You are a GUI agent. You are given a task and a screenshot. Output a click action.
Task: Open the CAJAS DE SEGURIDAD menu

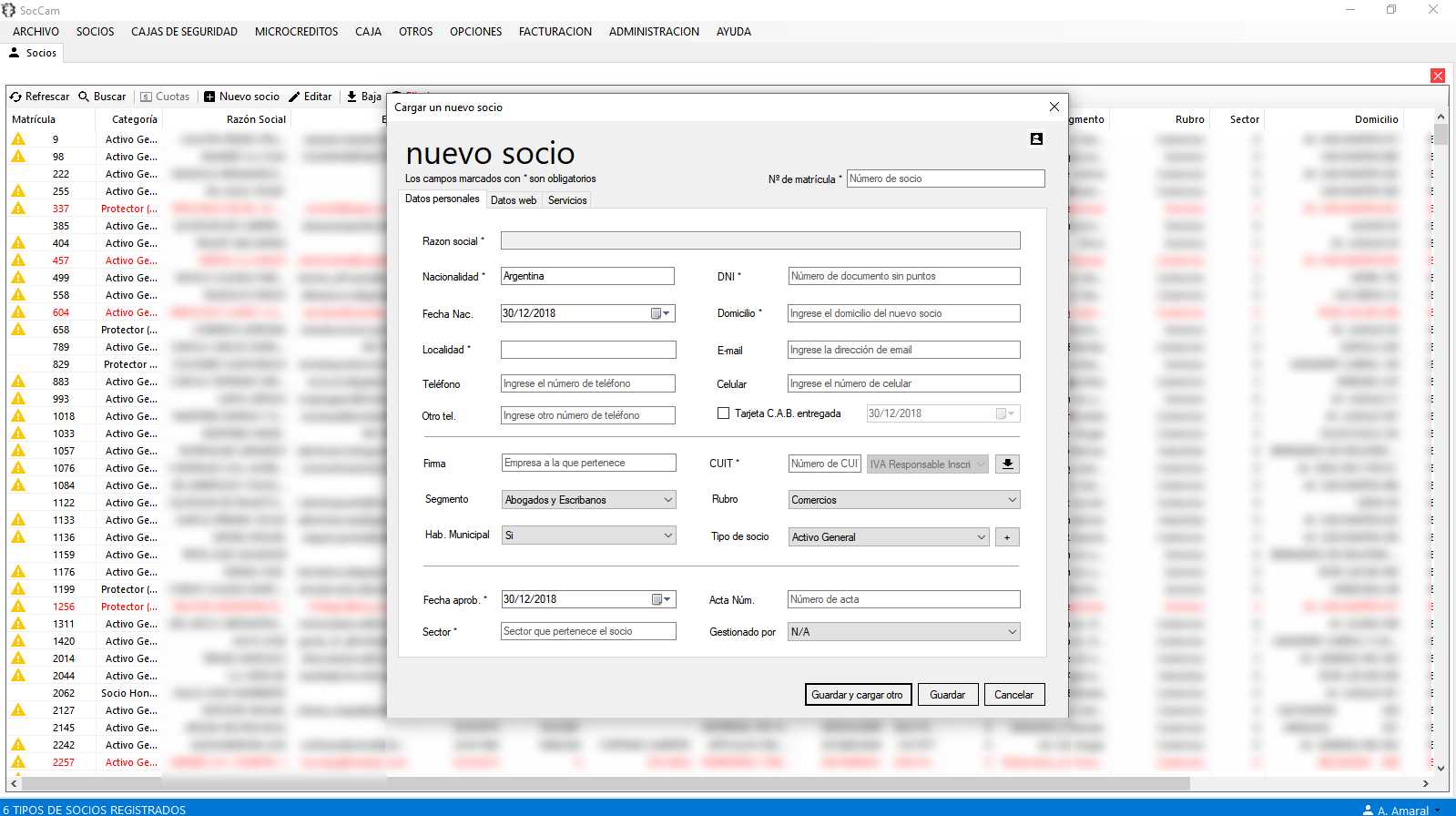(x=184, y=31)
